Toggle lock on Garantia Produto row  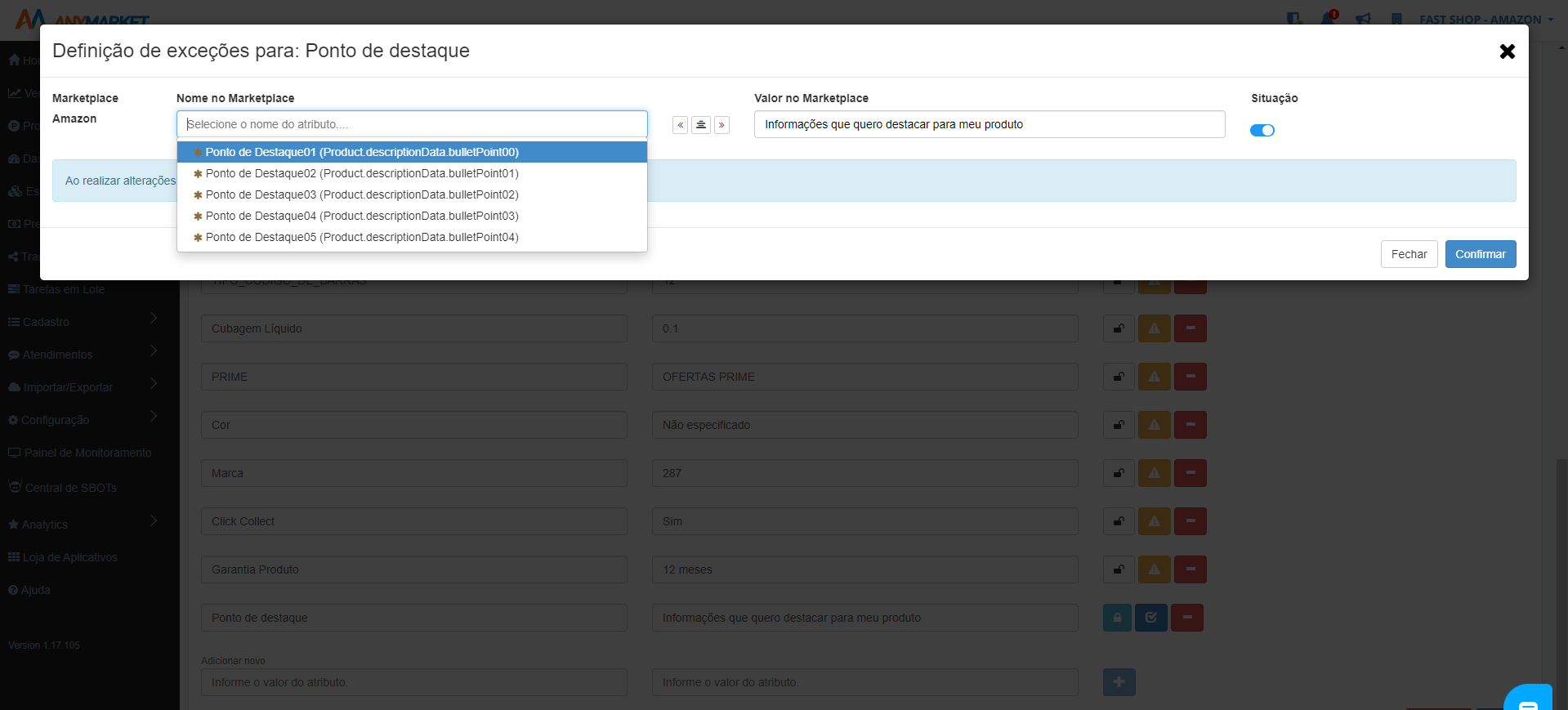point(1119,569)
